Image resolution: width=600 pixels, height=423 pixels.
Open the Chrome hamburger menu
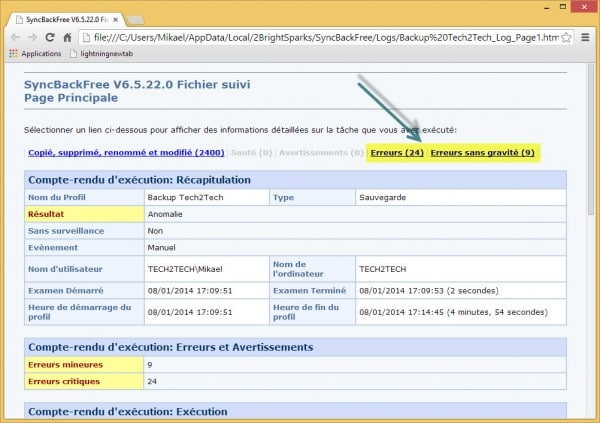(x=585, y=37)
